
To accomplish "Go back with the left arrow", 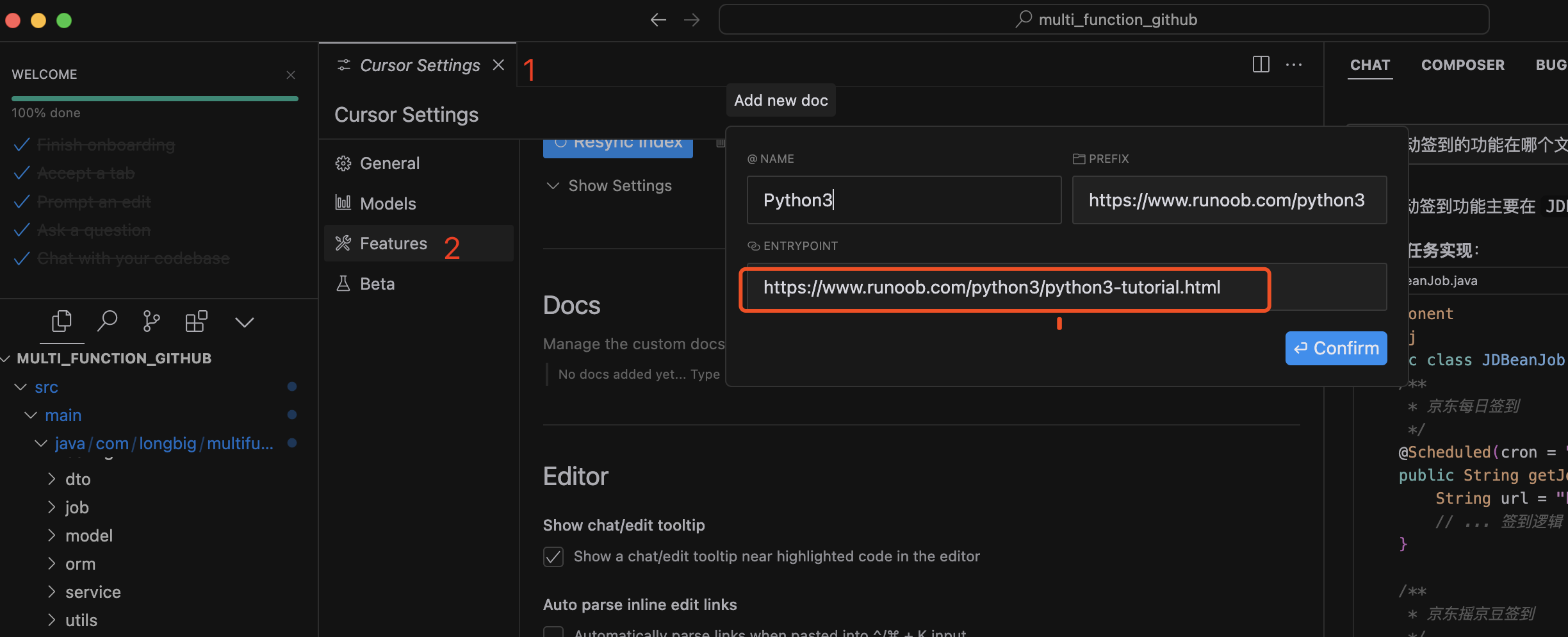I will (x=658, y=20).
